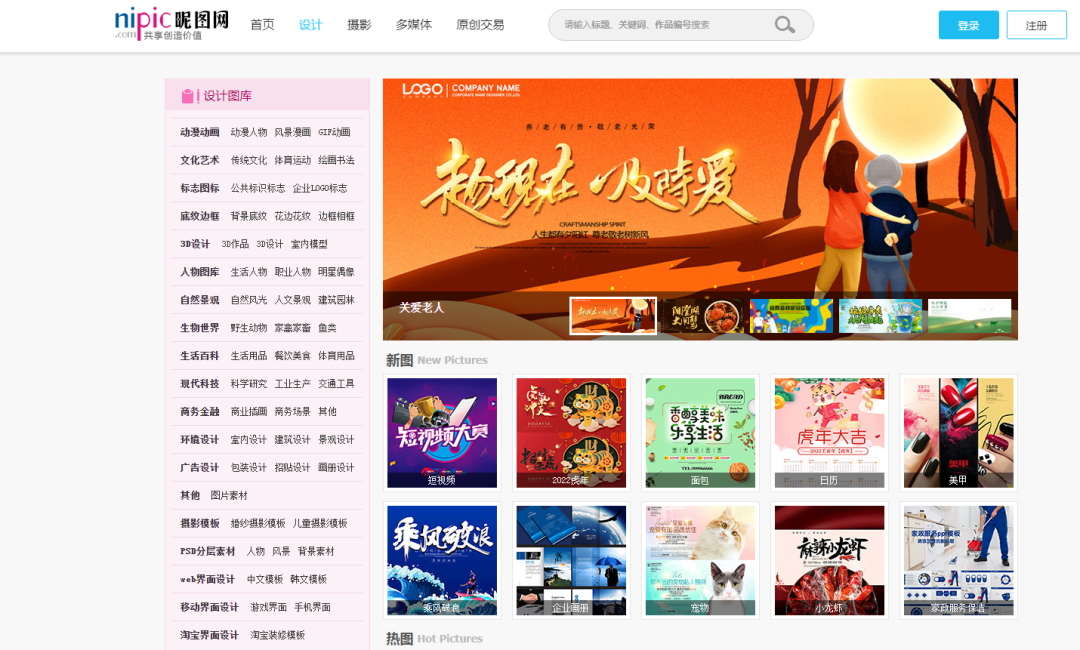Open 室内模型 subcategory
The height and width of the screenshot is (650, 1080).
point(309,244)
